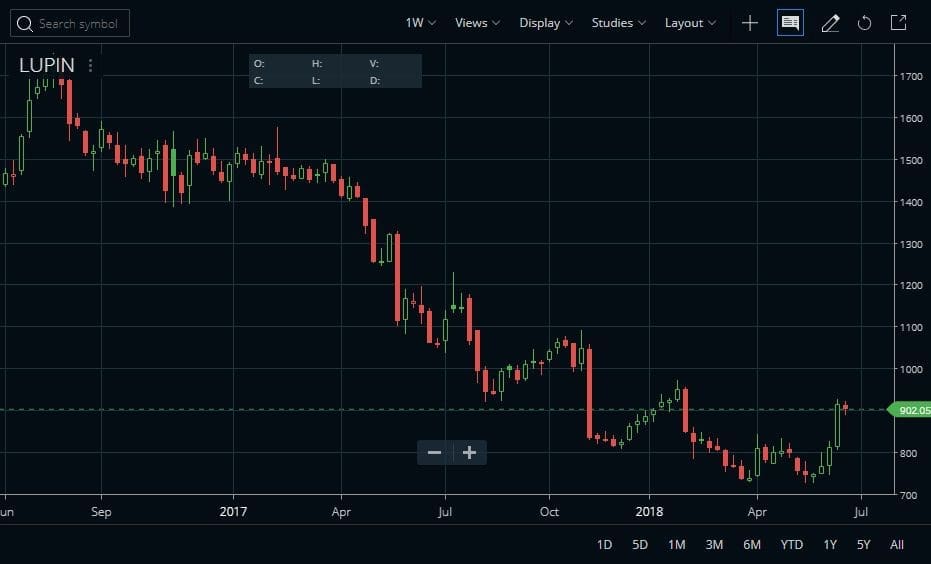Open the Display dropdown menu
Image resolution: width=931 pixels, height=564 pixels.
pyautogui.click(x=546, y=23)
